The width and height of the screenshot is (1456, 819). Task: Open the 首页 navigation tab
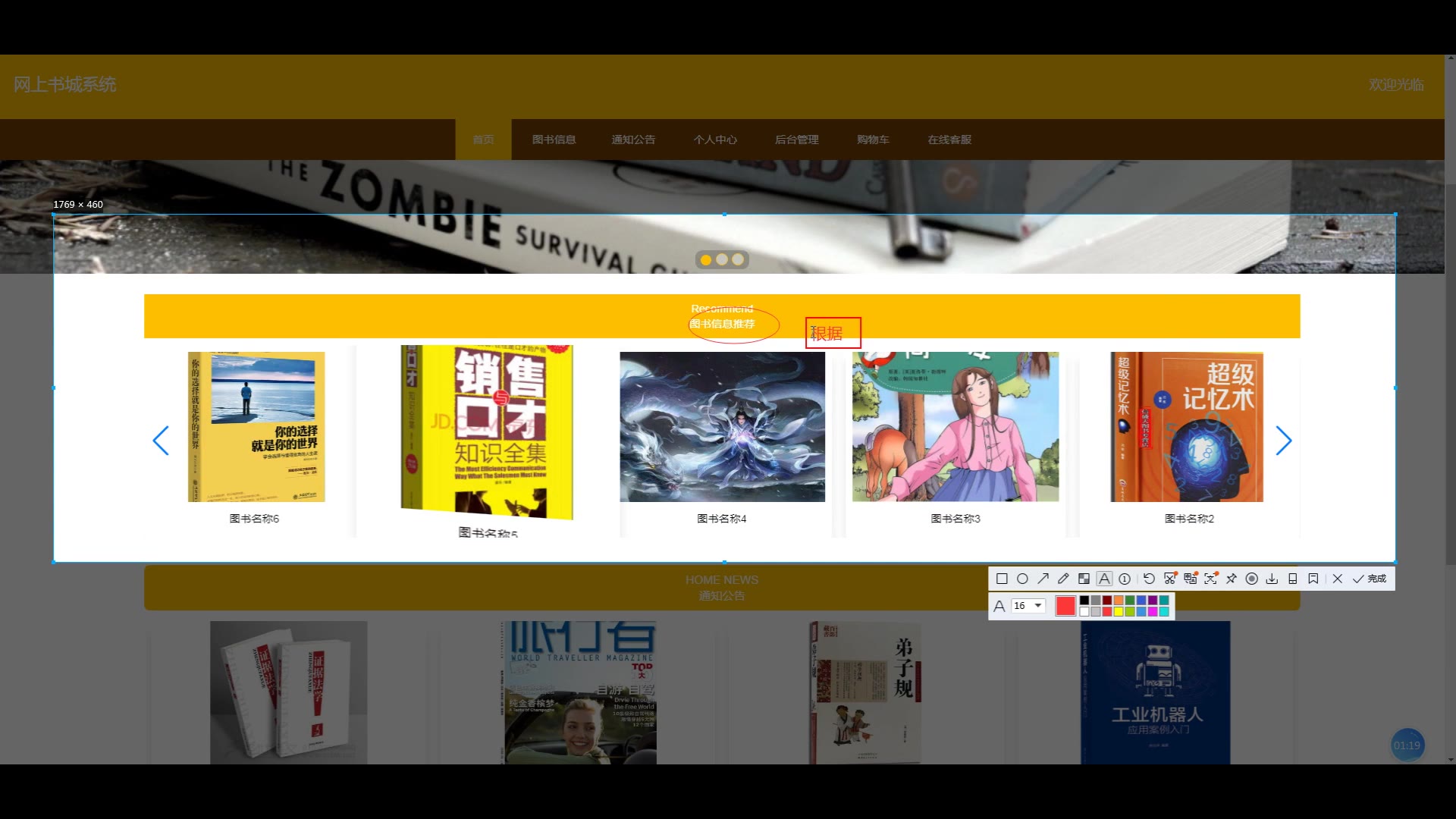point(483,140)
